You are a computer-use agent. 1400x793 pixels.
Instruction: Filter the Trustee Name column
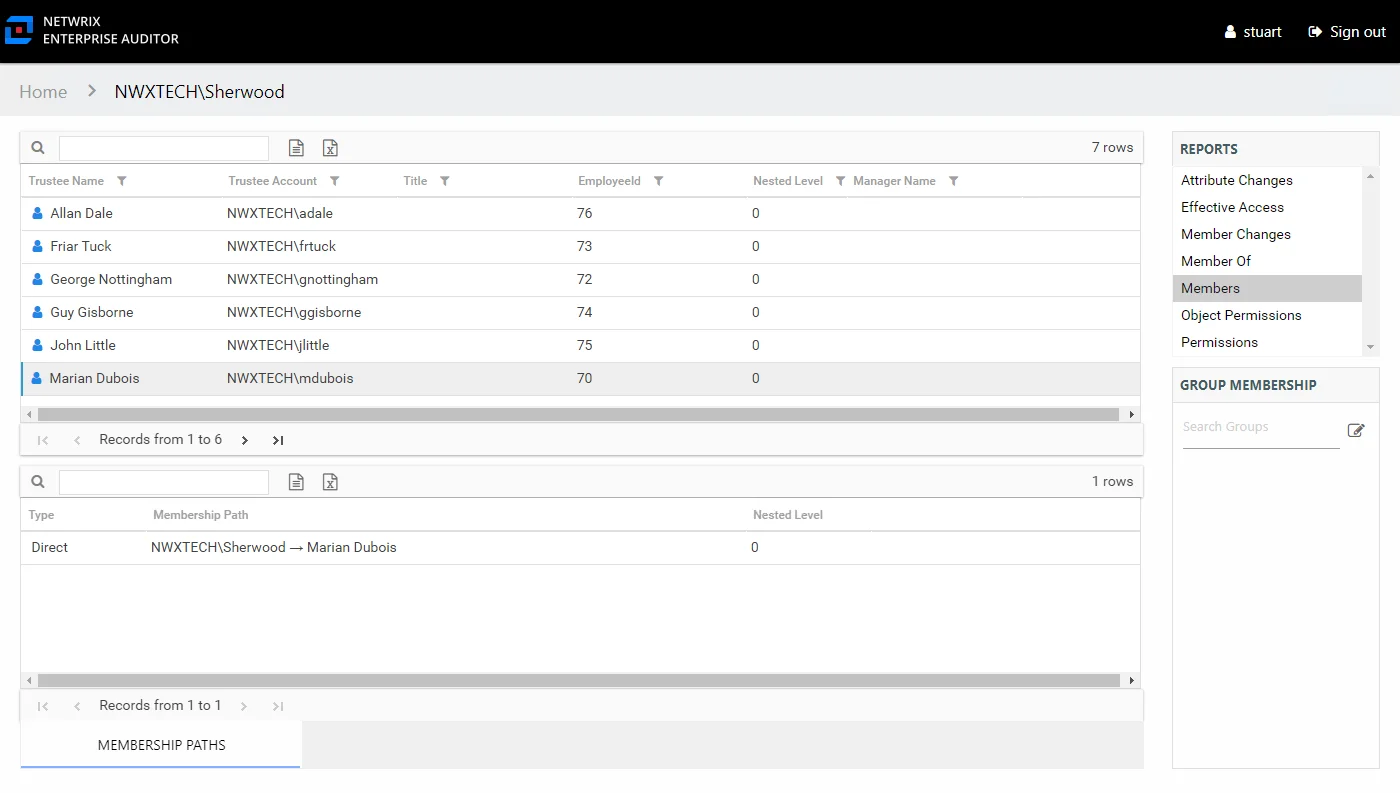pyautogui.click(x=122, y=181)
